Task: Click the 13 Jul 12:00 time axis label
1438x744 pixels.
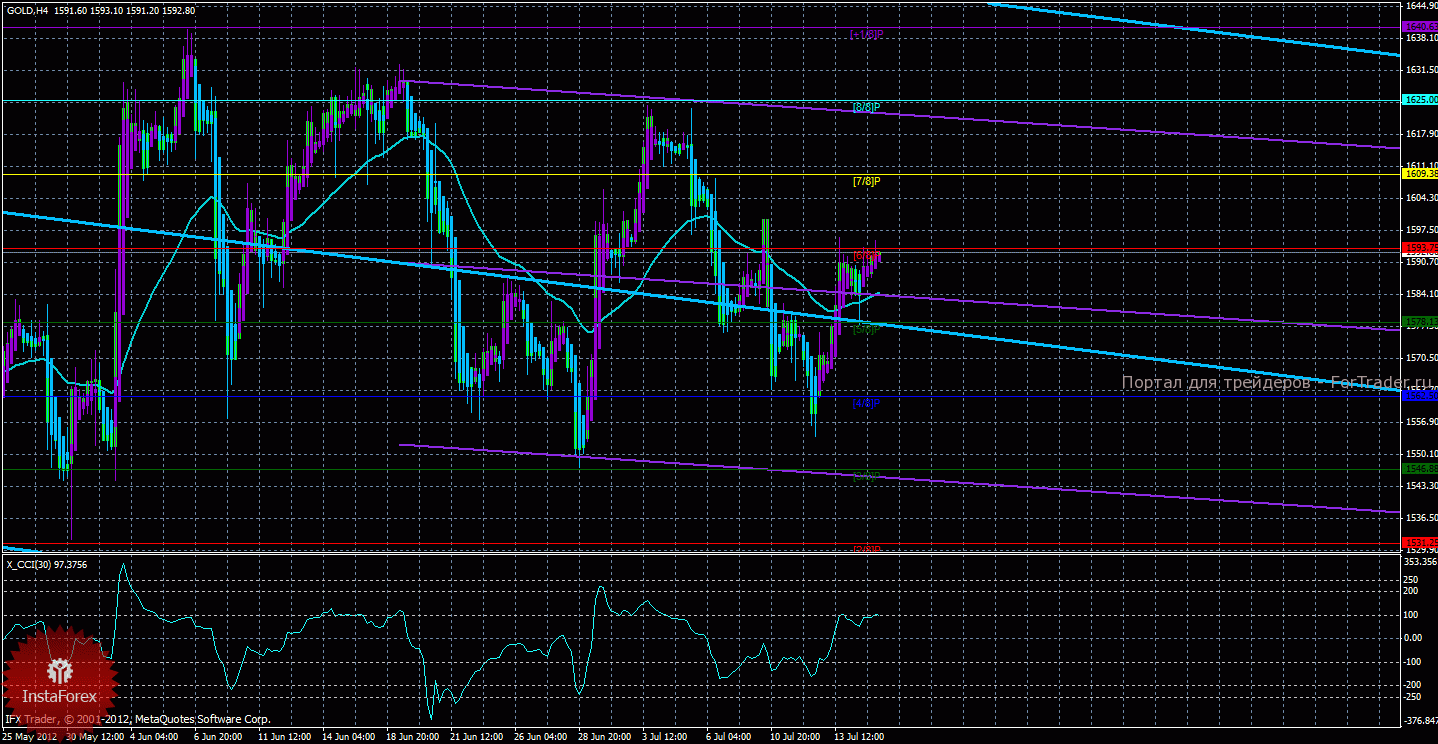Action: coord(859,737)
